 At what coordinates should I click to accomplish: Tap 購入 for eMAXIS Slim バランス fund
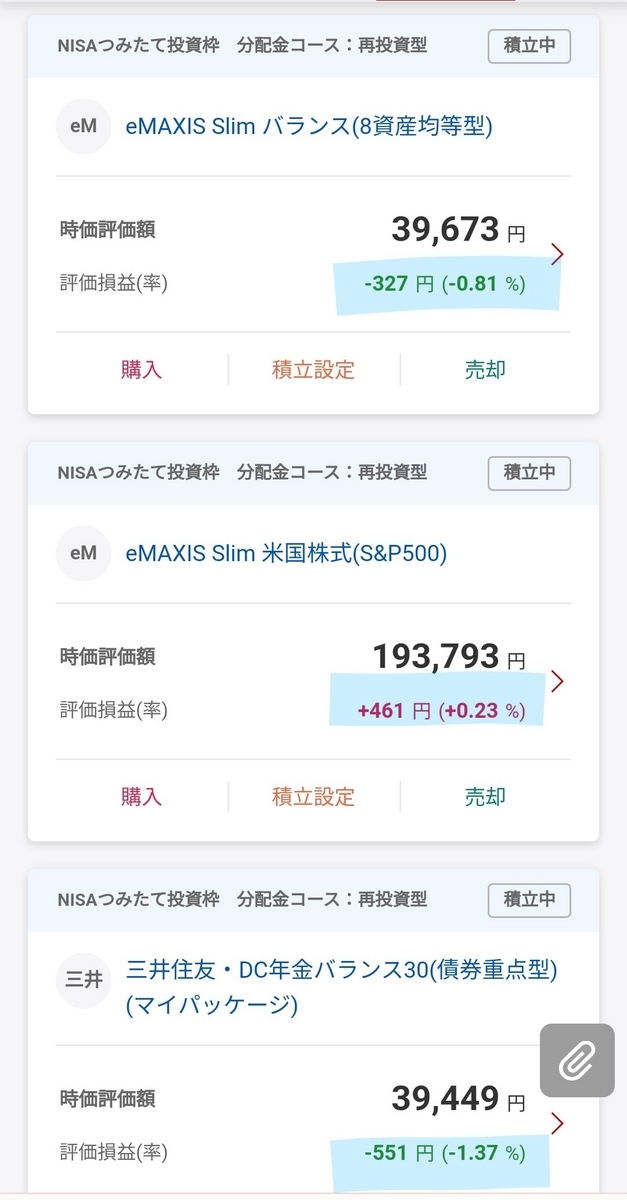141,370
